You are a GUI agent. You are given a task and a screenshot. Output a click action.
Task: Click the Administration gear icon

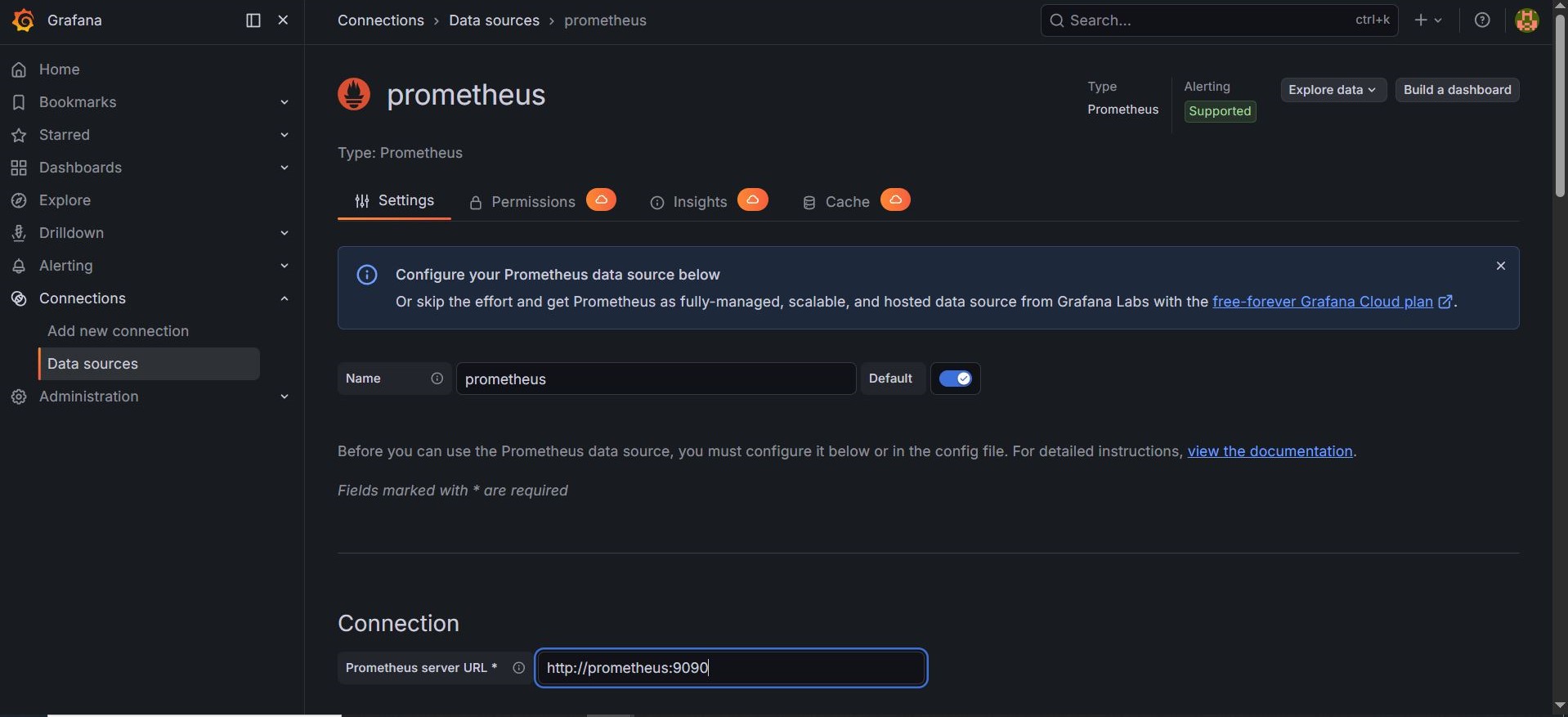click(19, 397)
